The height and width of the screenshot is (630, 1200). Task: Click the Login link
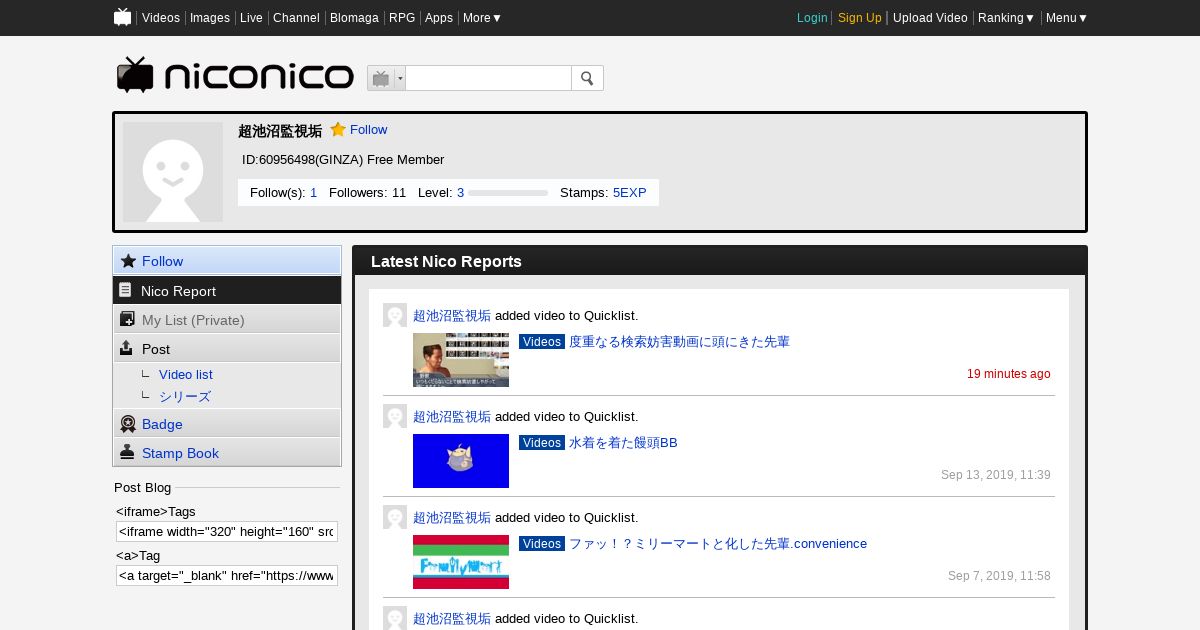point(812,18)
